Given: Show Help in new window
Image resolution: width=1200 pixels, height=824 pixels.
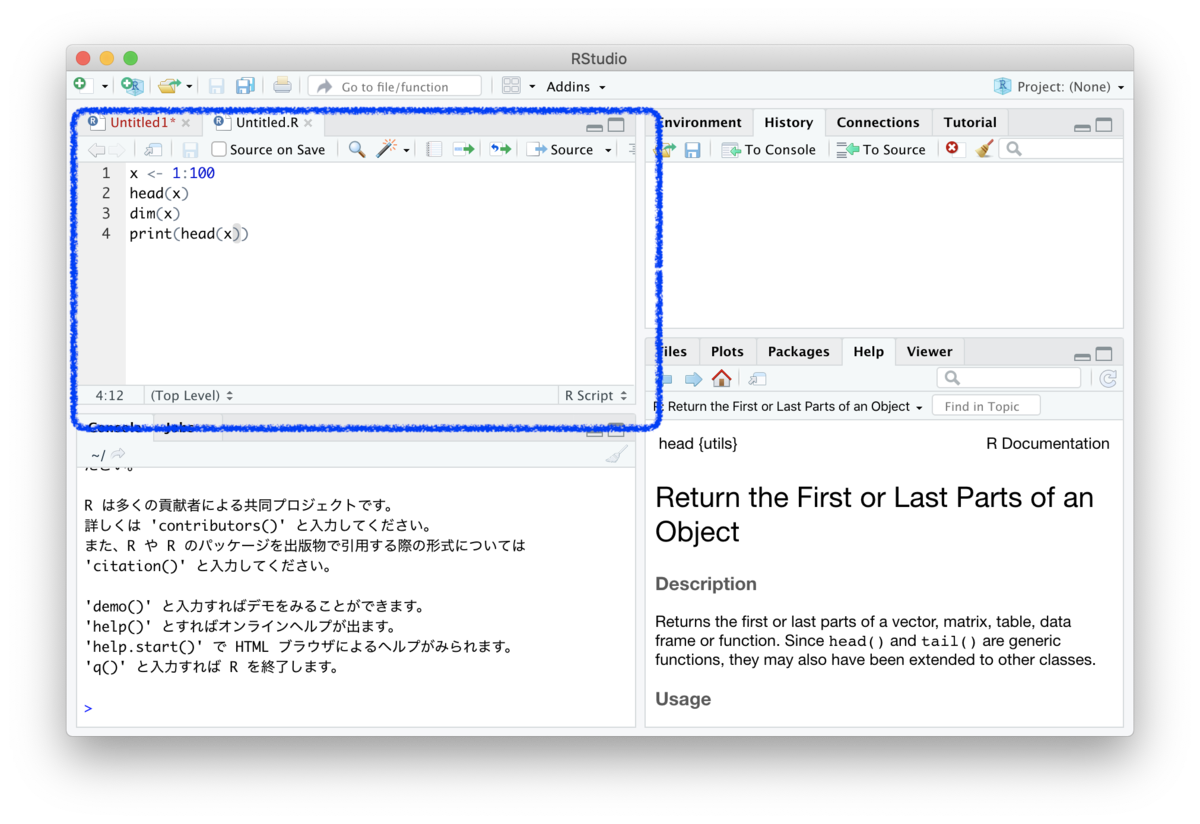Looking at the screenshot, I should point(757,379).
